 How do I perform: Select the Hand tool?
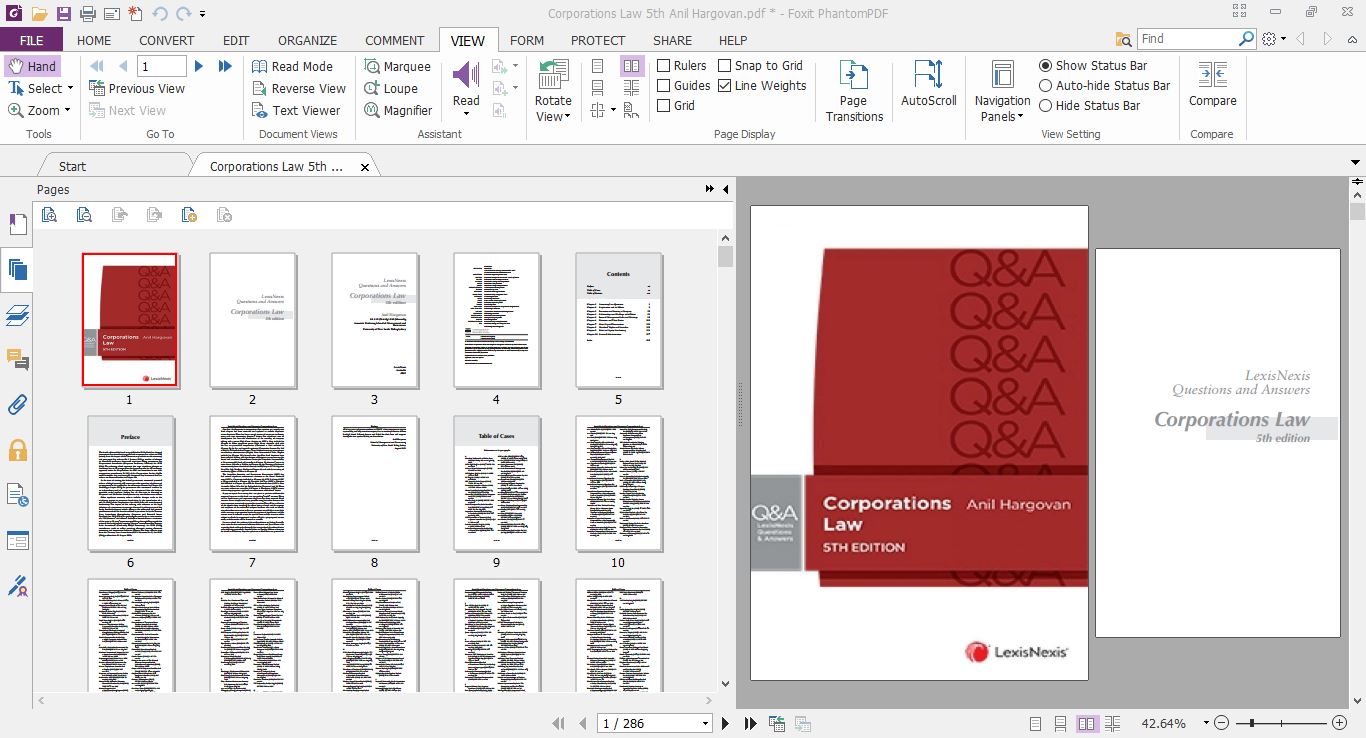coord(33,66)
